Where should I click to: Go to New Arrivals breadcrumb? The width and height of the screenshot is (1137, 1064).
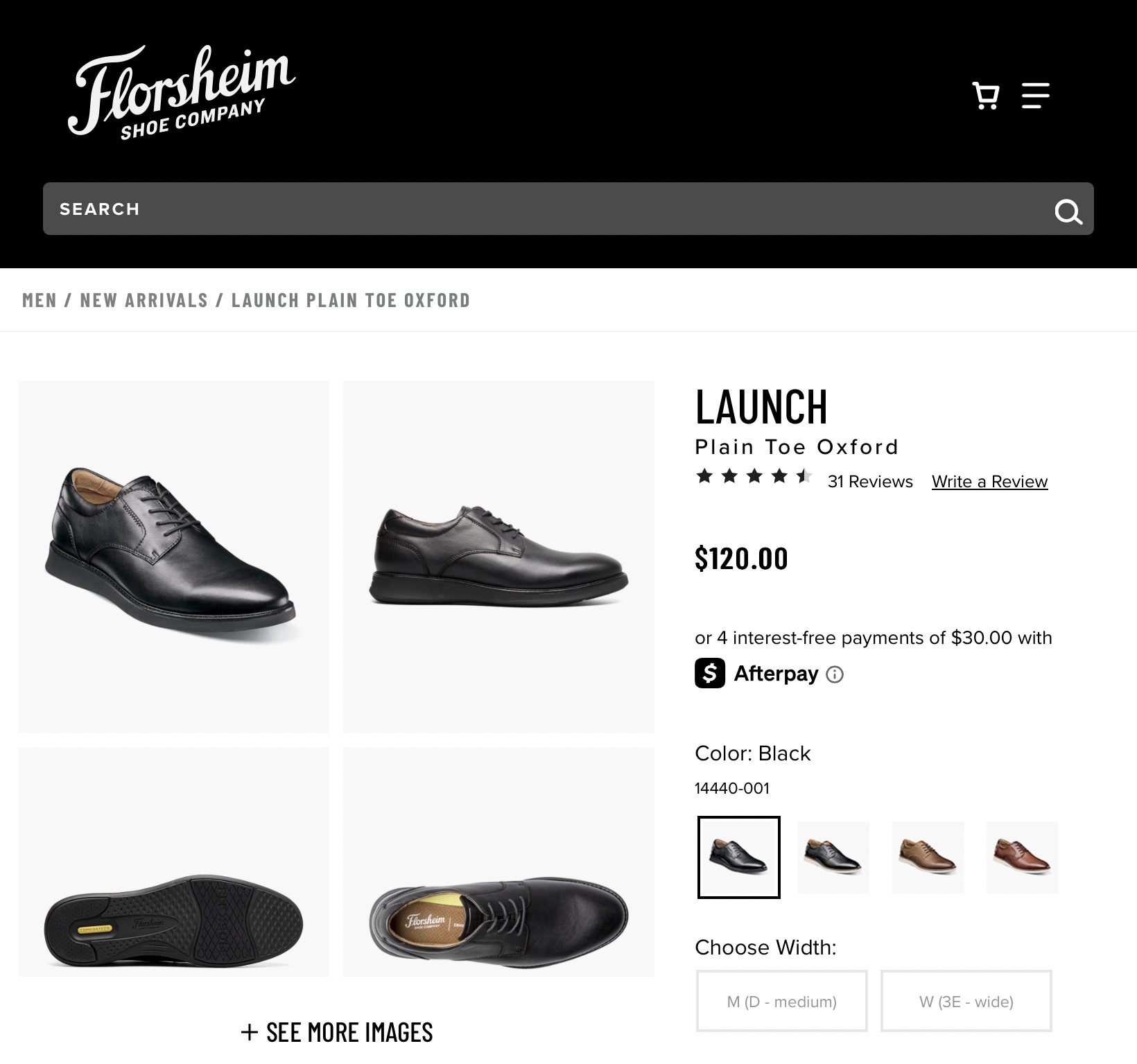(x=144, y=300)
